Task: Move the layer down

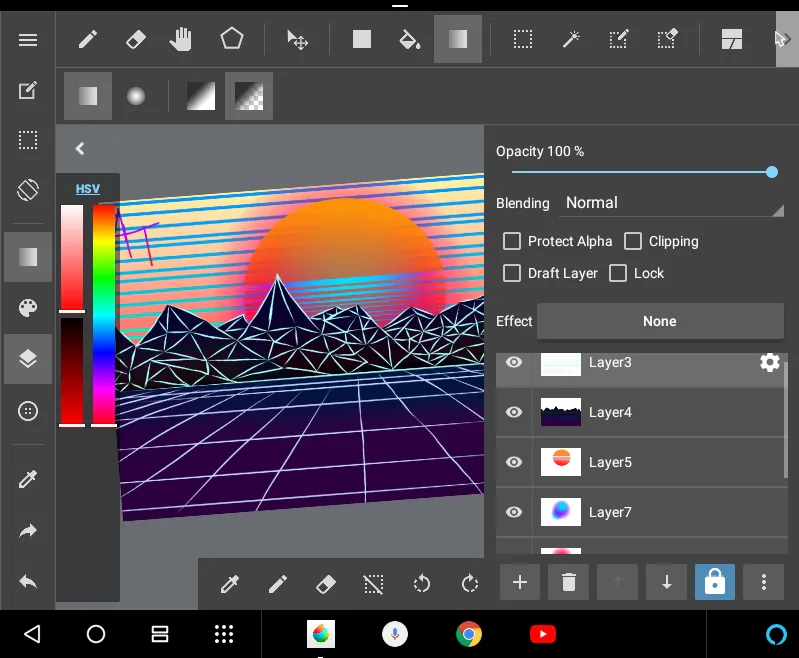Action: click(666, 582)
